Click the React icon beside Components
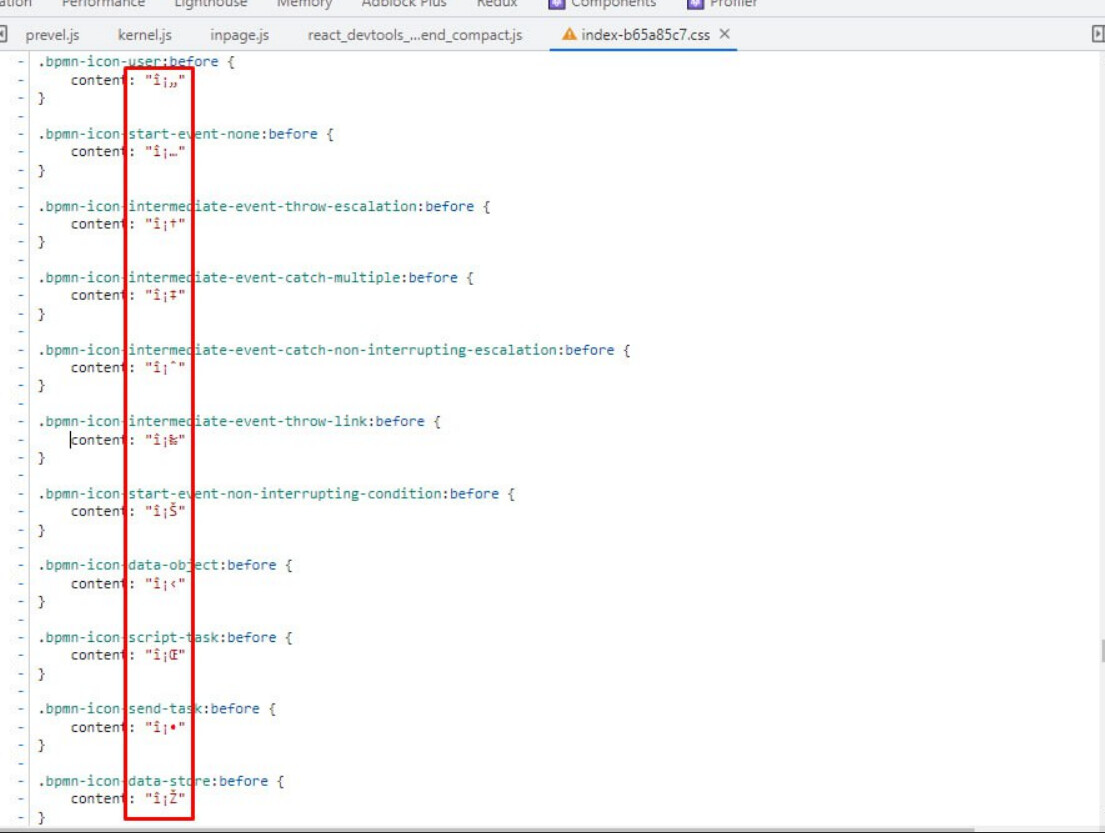The image size is (1105, 833). [x=556, y=4]
